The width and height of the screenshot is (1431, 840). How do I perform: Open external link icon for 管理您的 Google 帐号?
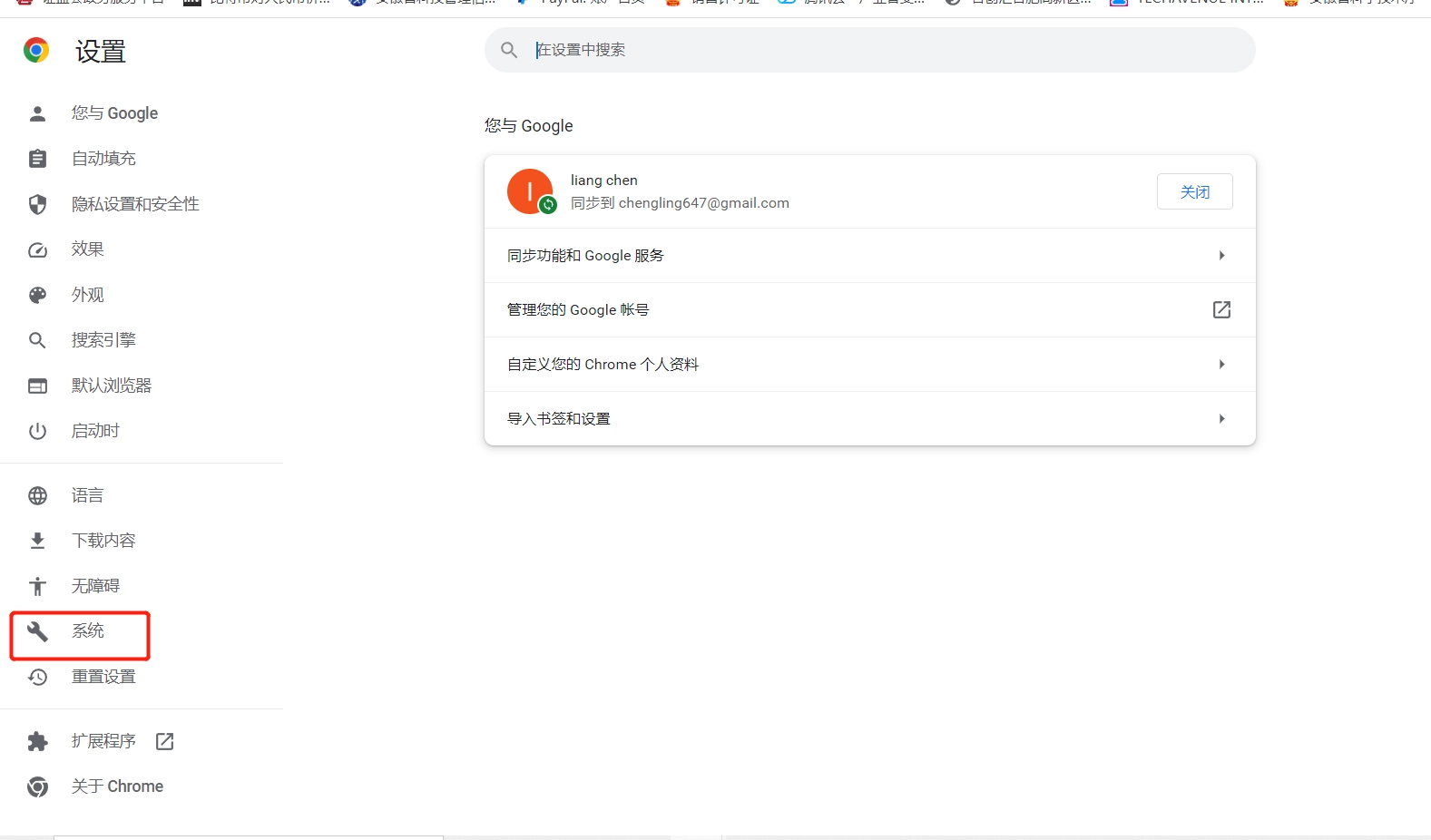(x=1221, y=310)
